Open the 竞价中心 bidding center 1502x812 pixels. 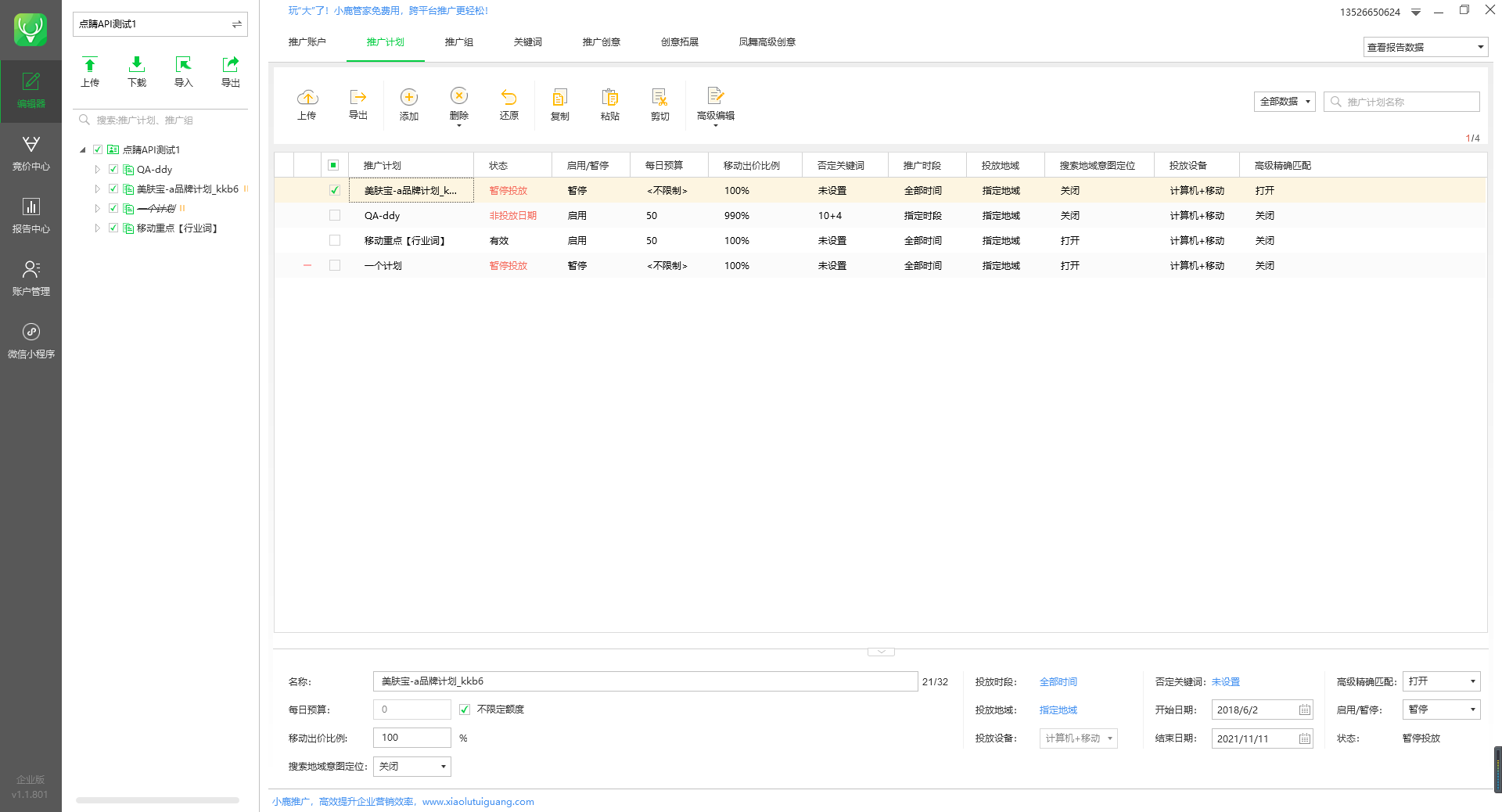pyautogui.click(x=31, y=153)
